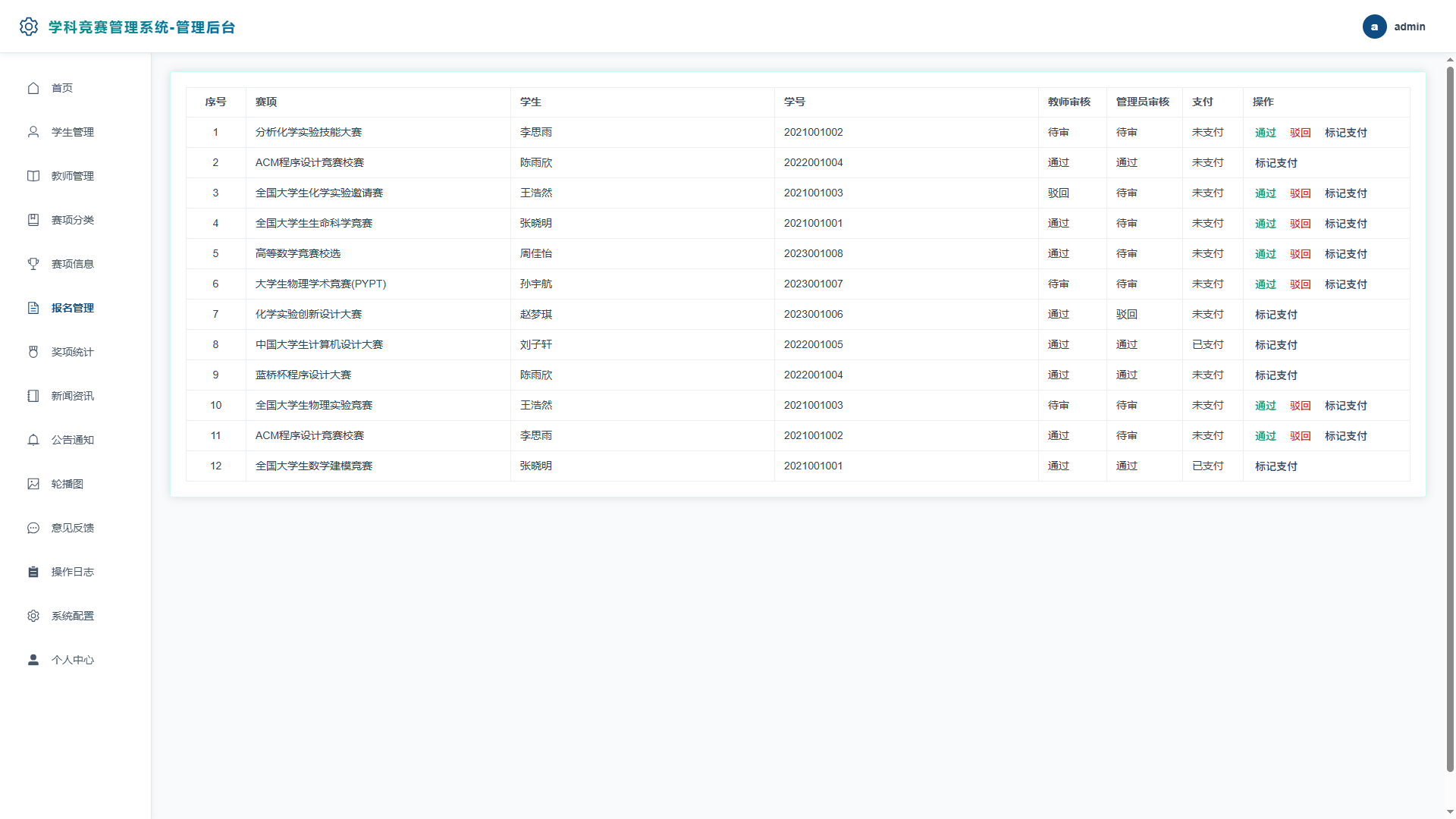Click the home icon in sidebar
The height and width of the screenshot is (819, 1456).
33,88
